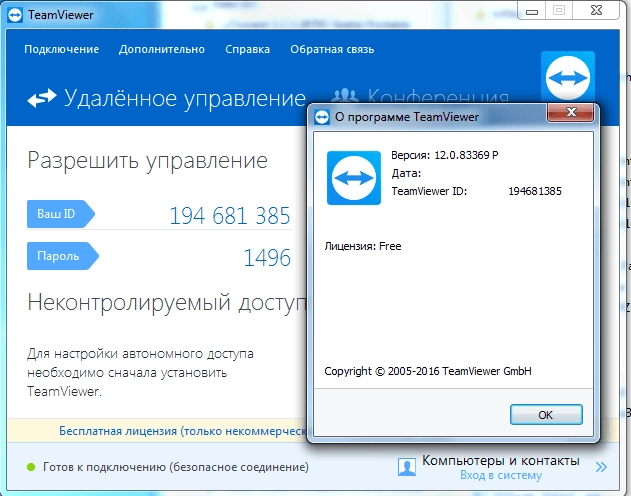Select the ID 194 681 385

click(229, 216)
